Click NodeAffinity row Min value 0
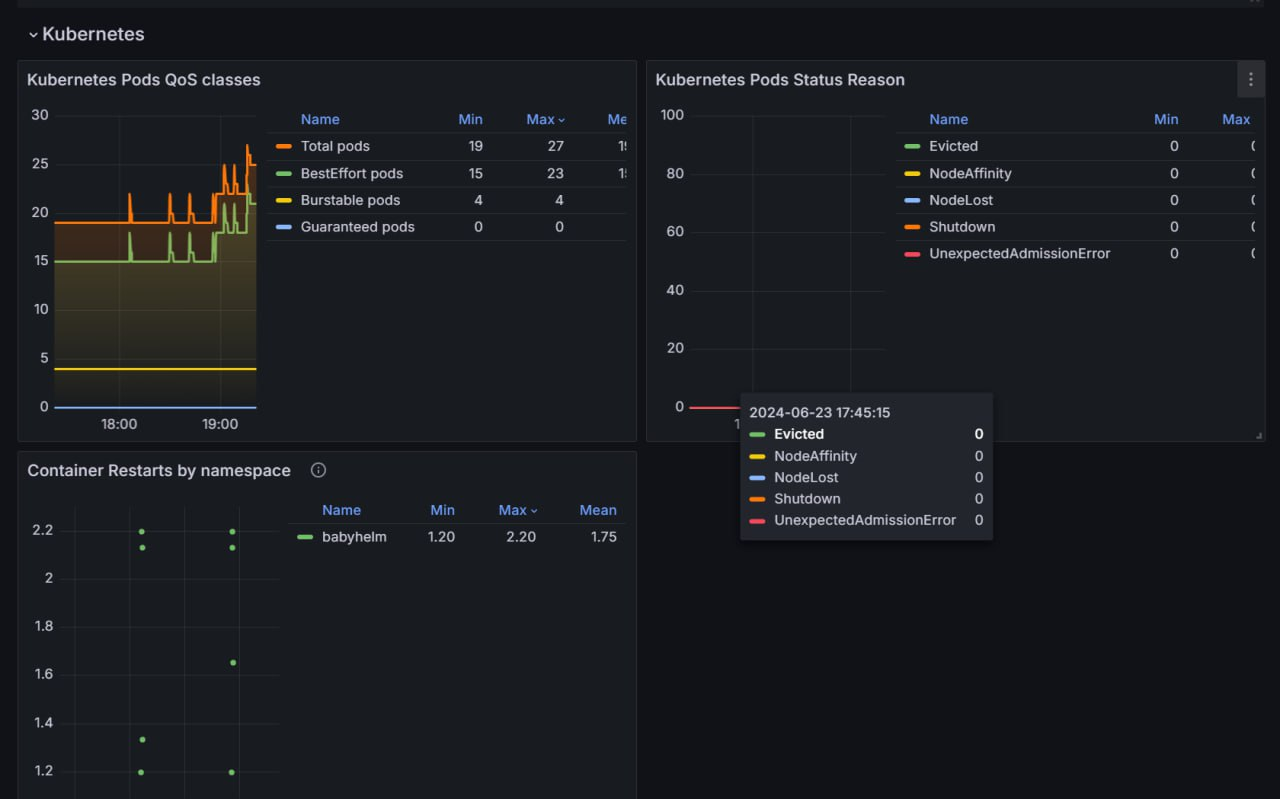 pyautogui.click(x=1174, y=173)
